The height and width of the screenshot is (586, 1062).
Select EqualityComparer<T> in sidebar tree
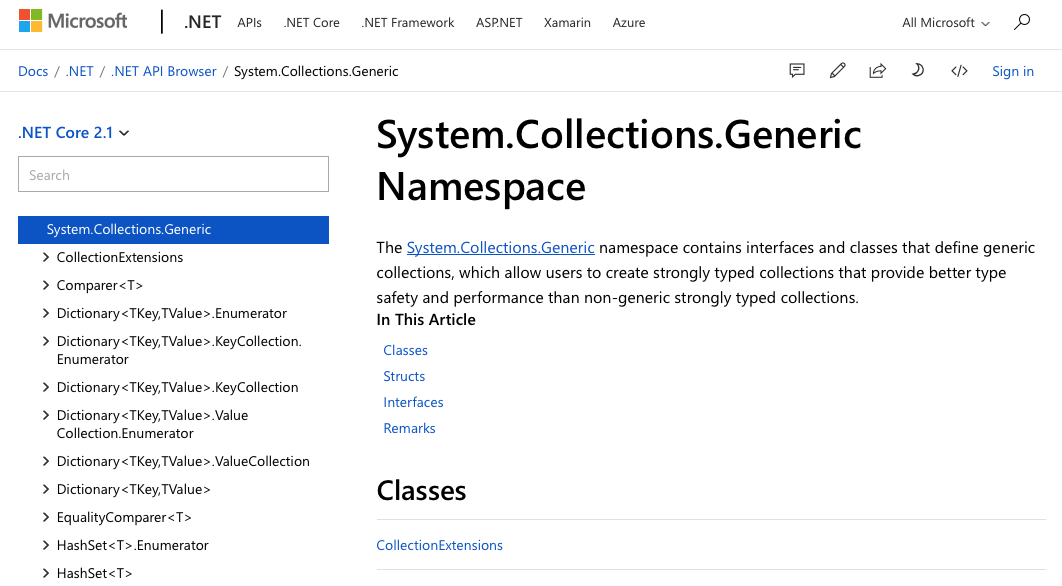point(124,518)
